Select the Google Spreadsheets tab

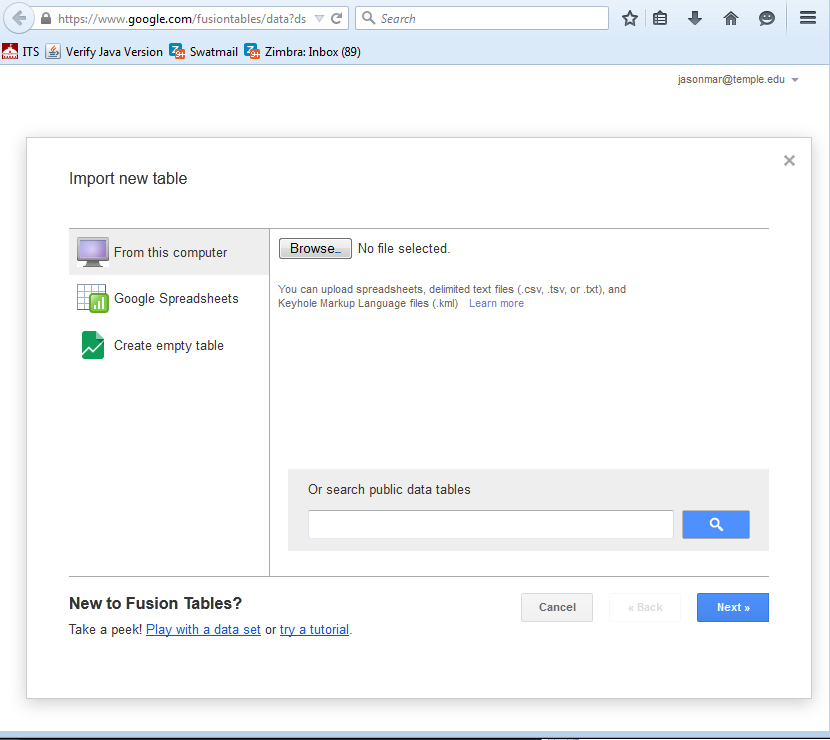pyautogui.click(x=169, y=299)
